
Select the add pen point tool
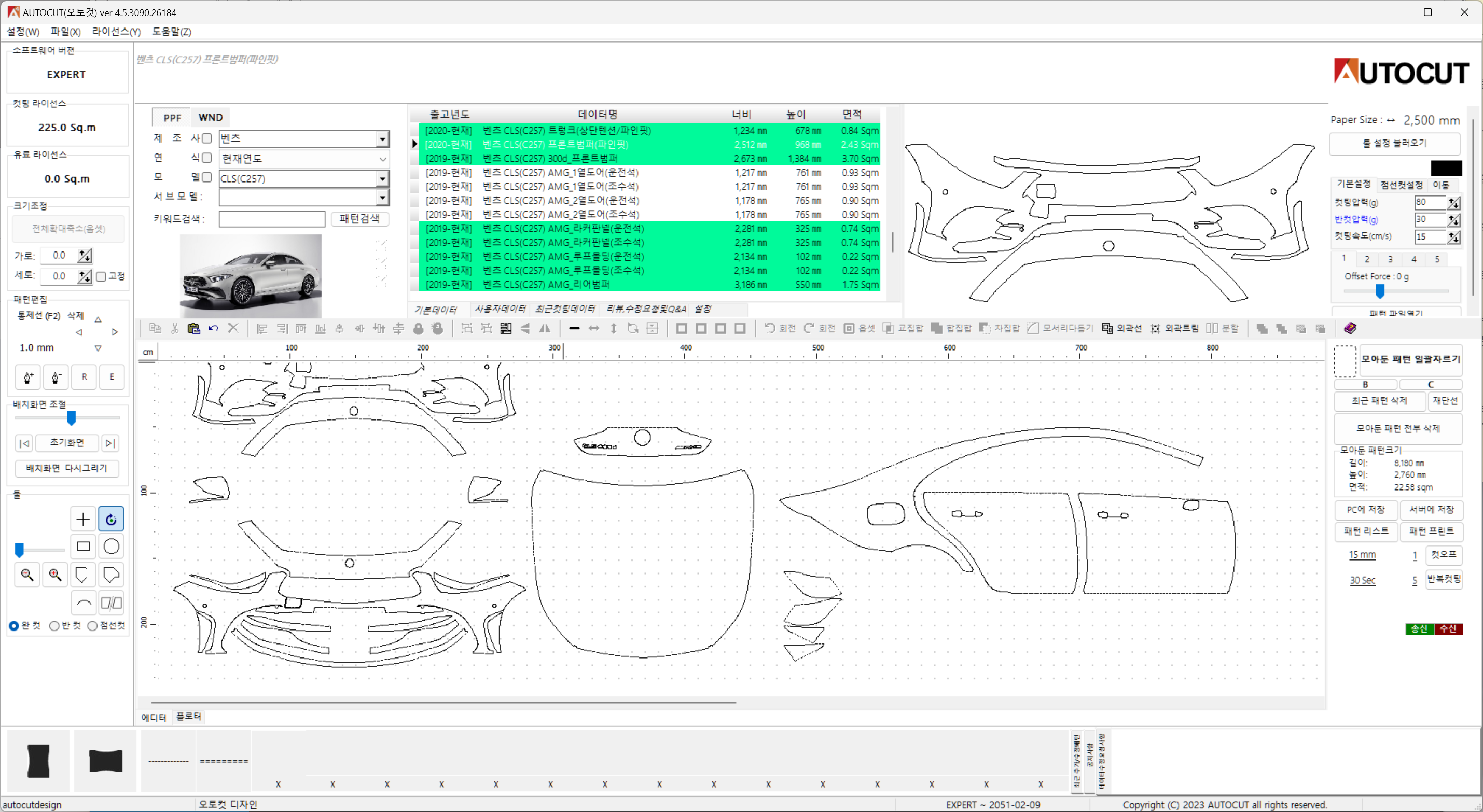[27, 377]
